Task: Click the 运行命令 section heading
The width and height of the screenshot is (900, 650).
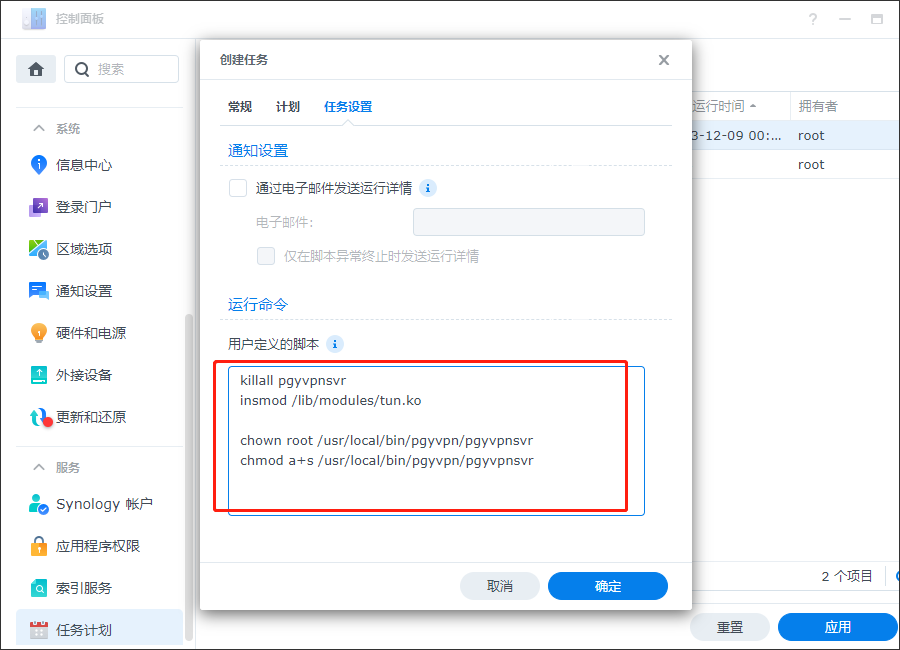Action: (x=258, y=305)
